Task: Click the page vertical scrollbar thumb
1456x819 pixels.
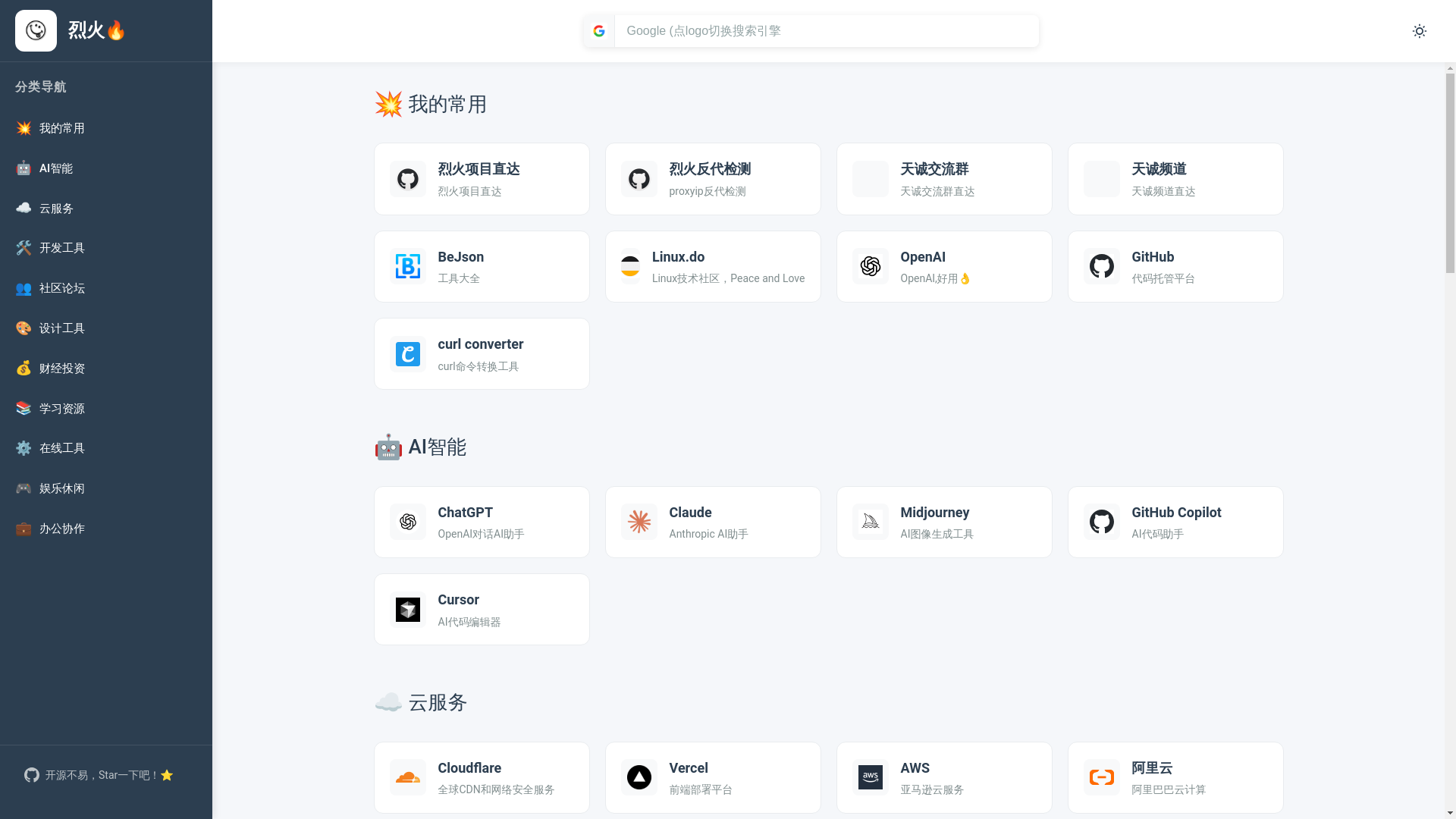Action: tap(1450, 173)
